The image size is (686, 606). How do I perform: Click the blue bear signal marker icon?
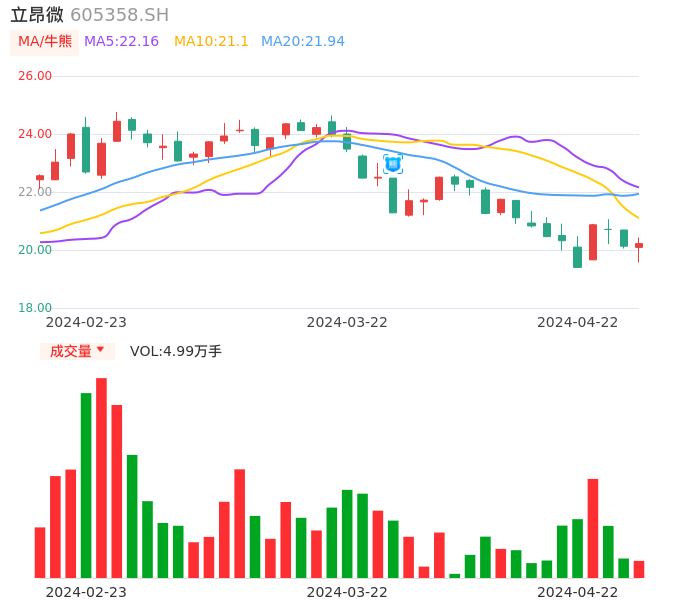click(393, 163)
